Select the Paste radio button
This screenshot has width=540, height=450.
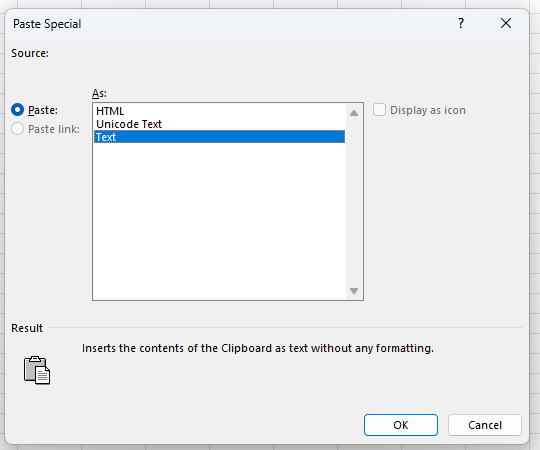tap(18, 110)
